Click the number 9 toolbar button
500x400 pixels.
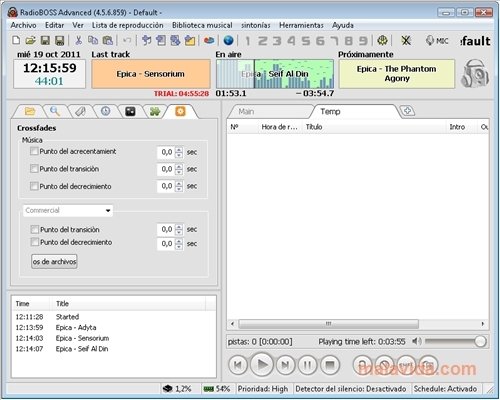[x=363, y=41]
